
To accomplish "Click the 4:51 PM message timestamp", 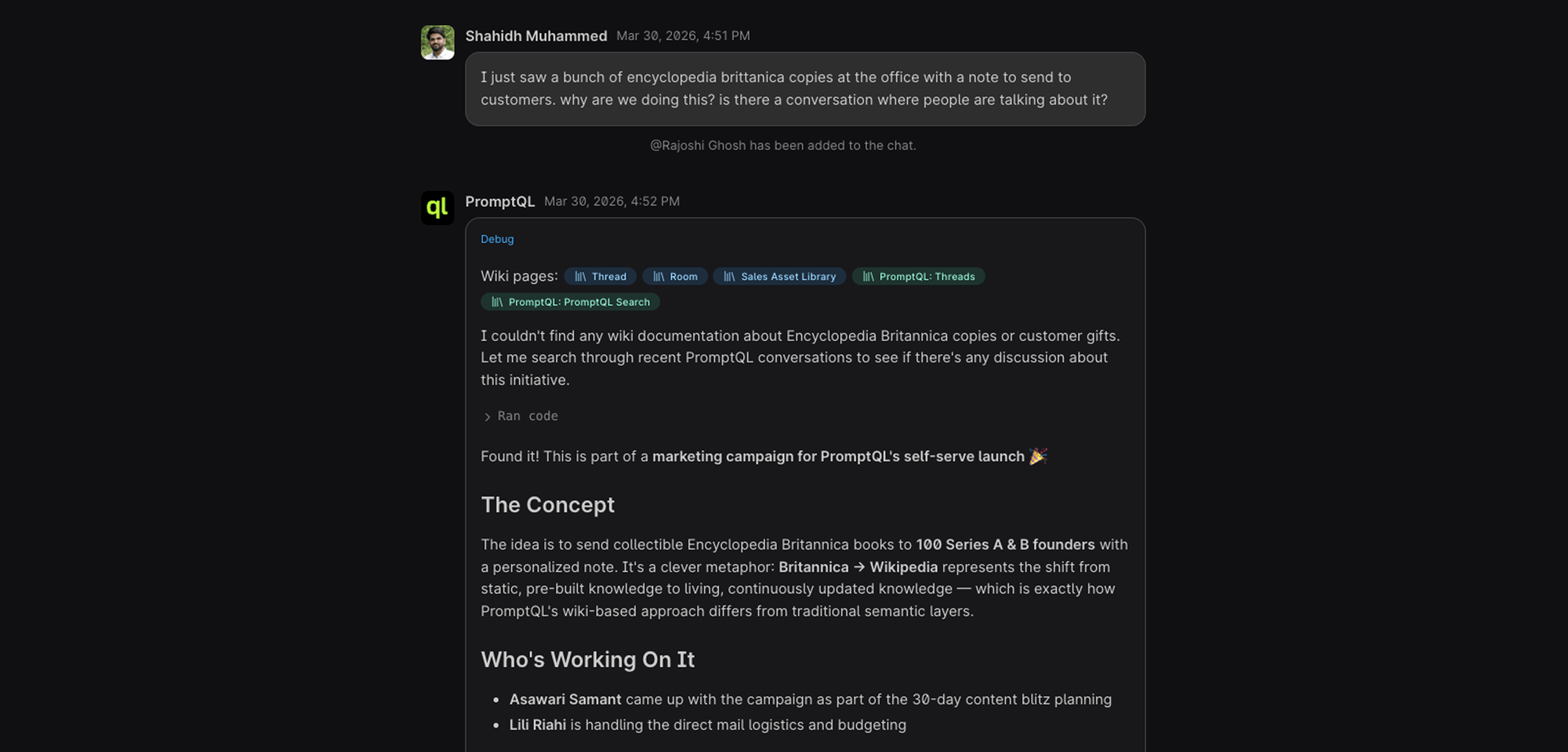I will 683,36.
